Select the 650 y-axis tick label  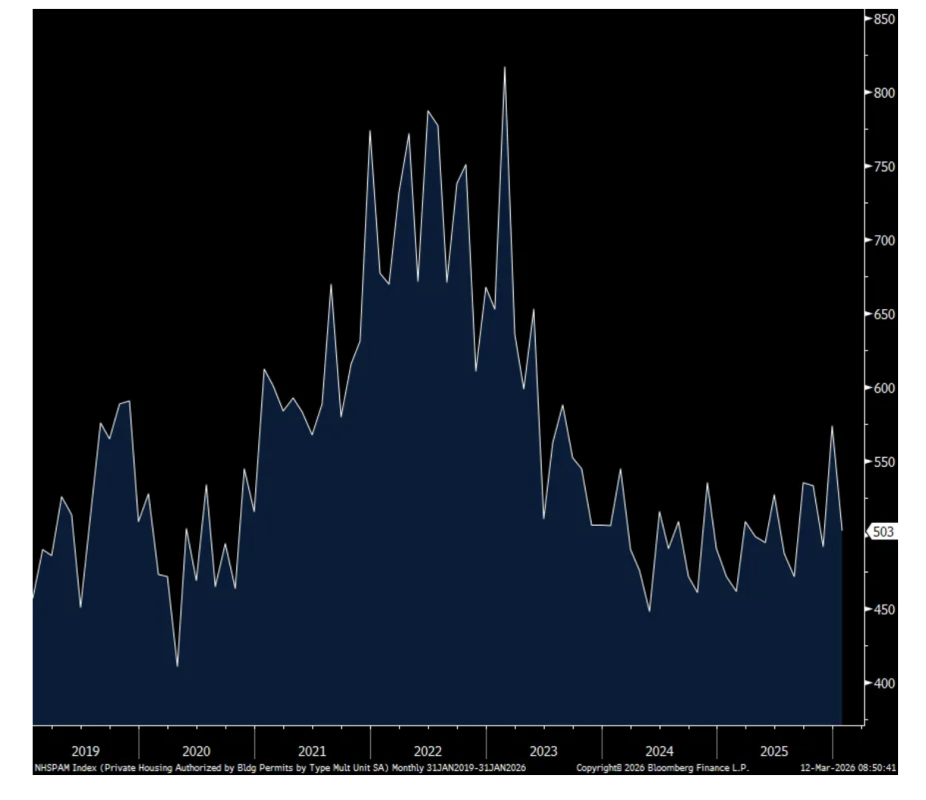click(x=882, y=314)
